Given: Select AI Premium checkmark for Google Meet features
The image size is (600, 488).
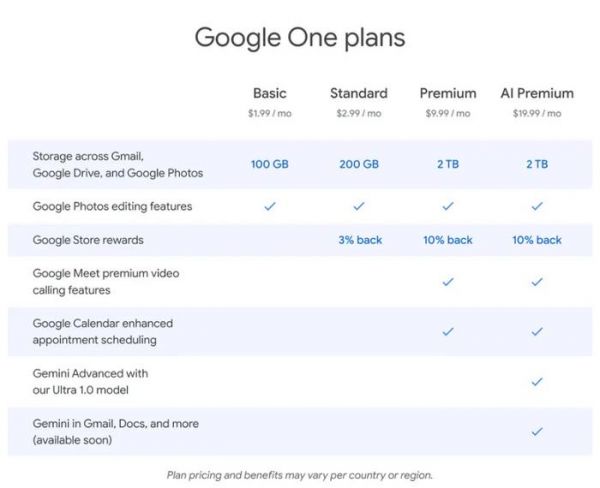Looking at the screenshot, I should pos(537,282).
